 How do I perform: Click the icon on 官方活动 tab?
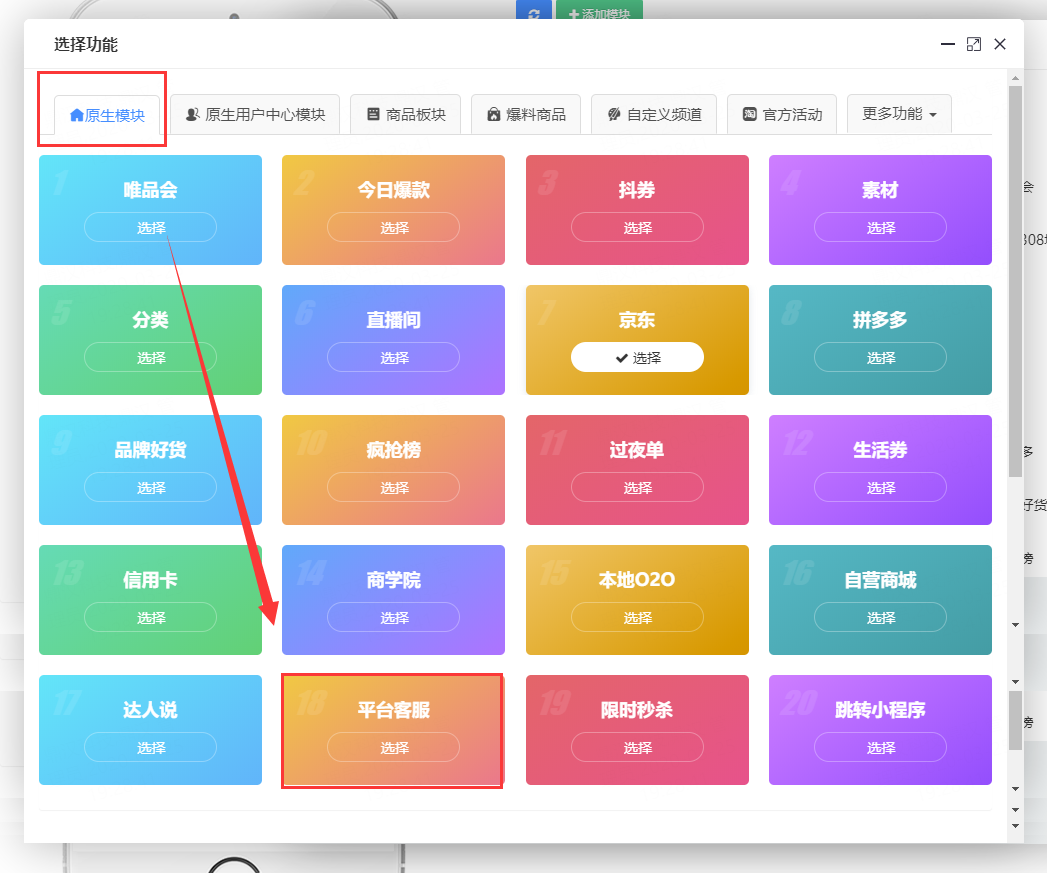[750, 114]
